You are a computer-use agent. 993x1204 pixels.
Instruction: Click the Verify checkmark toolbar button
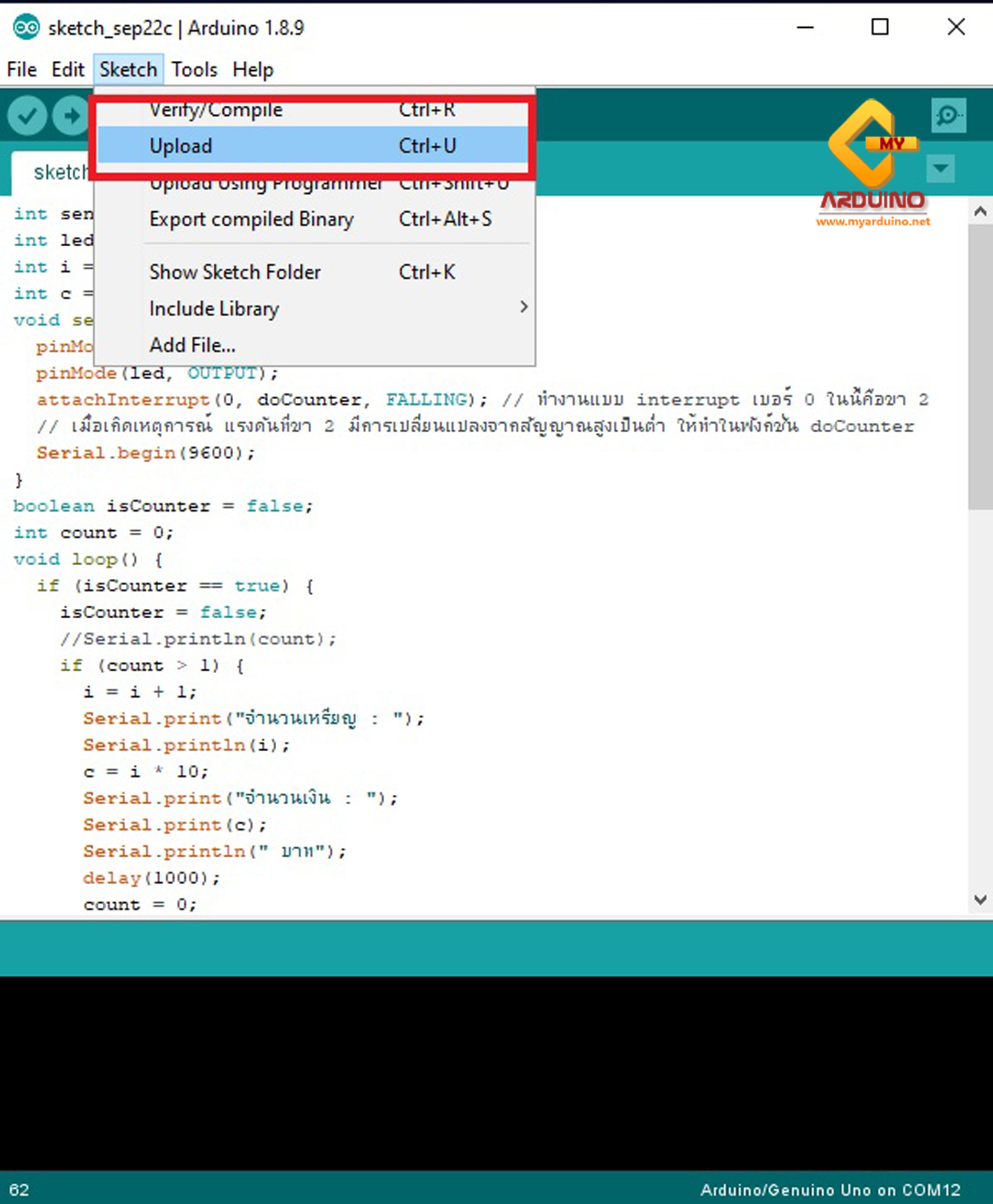[27, 116]
